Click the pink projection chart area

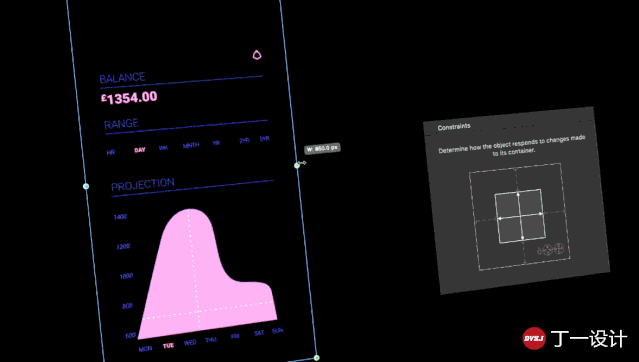pyautogui.click(x=204, y=277)
